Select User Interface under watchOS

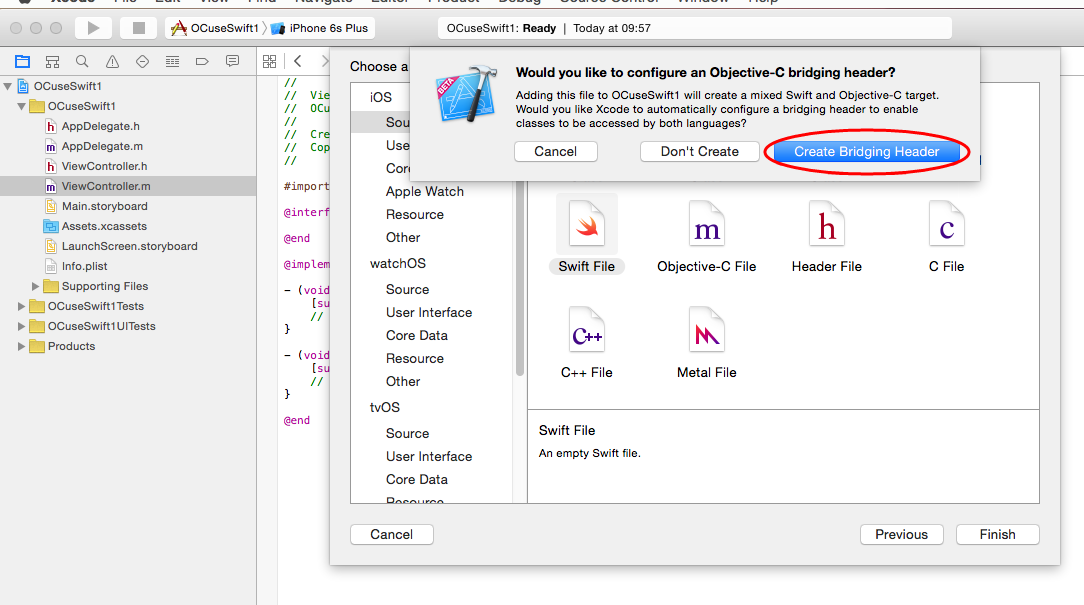click(429, 313)
